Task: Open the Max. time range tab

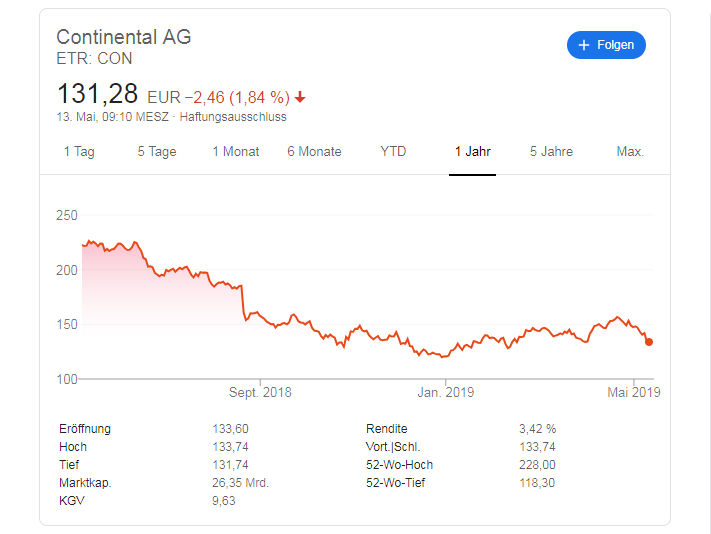Action: click(630, 151)
